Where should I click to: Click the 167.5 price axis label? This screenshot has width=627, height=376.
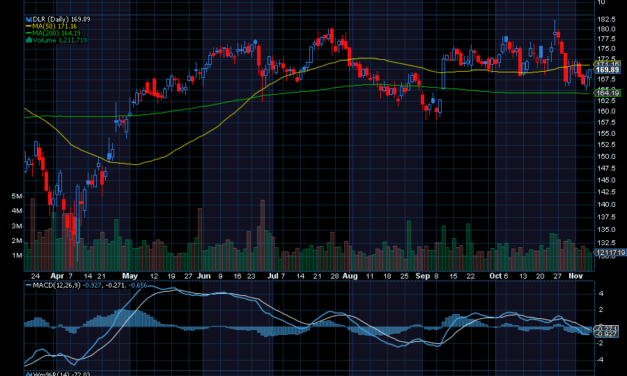click(x=606, y=79)
